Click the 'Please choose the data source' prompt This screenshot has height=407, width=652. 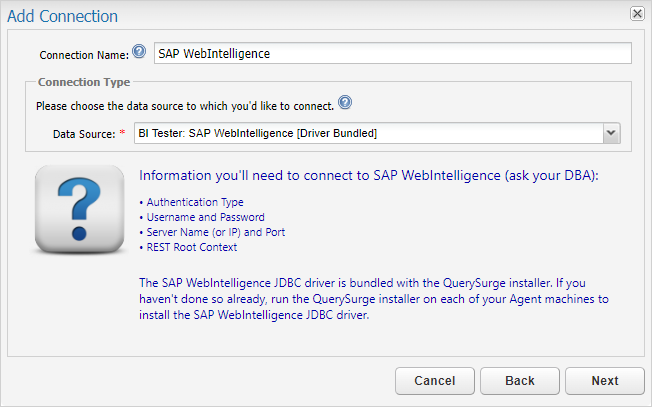point(185,106)
